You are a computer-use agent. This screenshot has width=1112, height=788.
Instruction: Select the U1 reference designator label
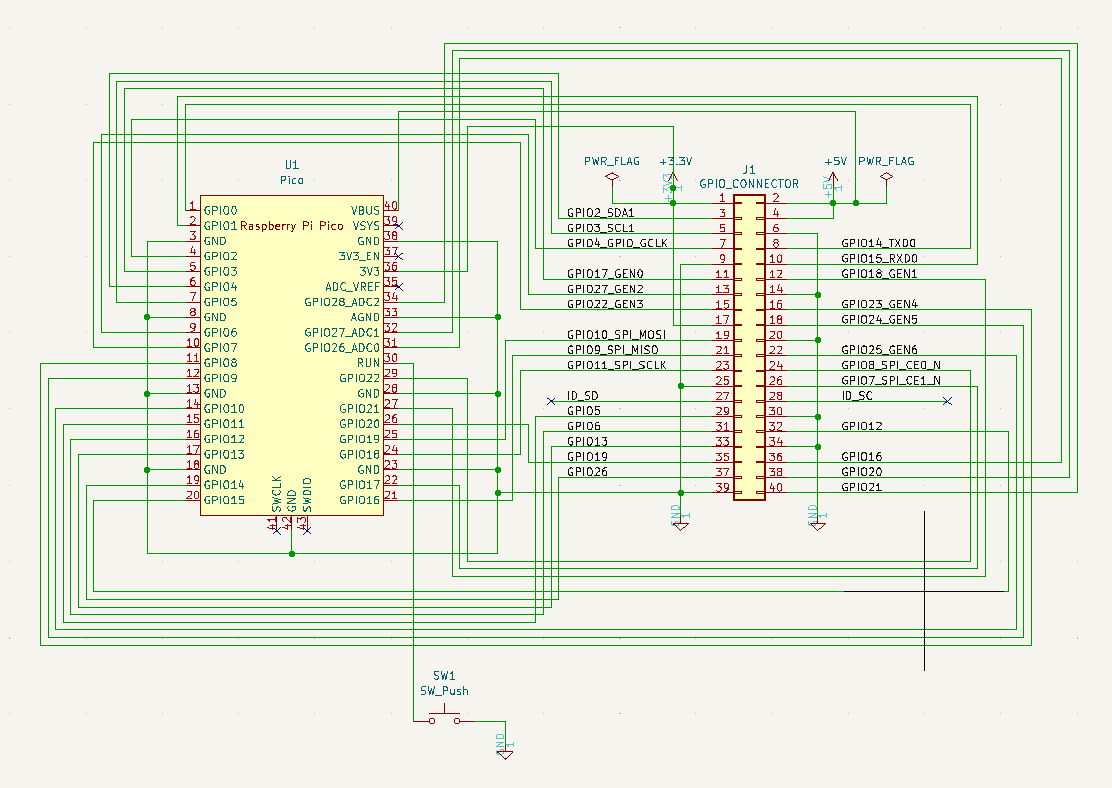click(x=291, y=164)
